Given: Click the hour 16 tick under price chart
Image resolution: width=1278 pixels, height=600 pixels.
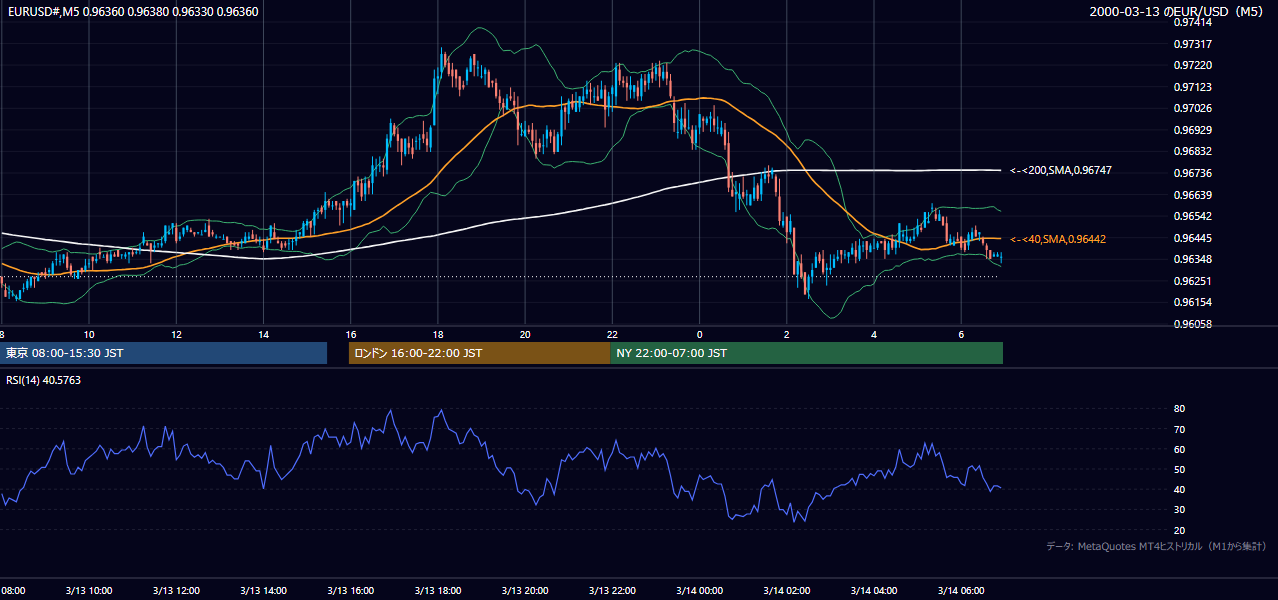Looking at the screenshot, I should coord(351,334).
